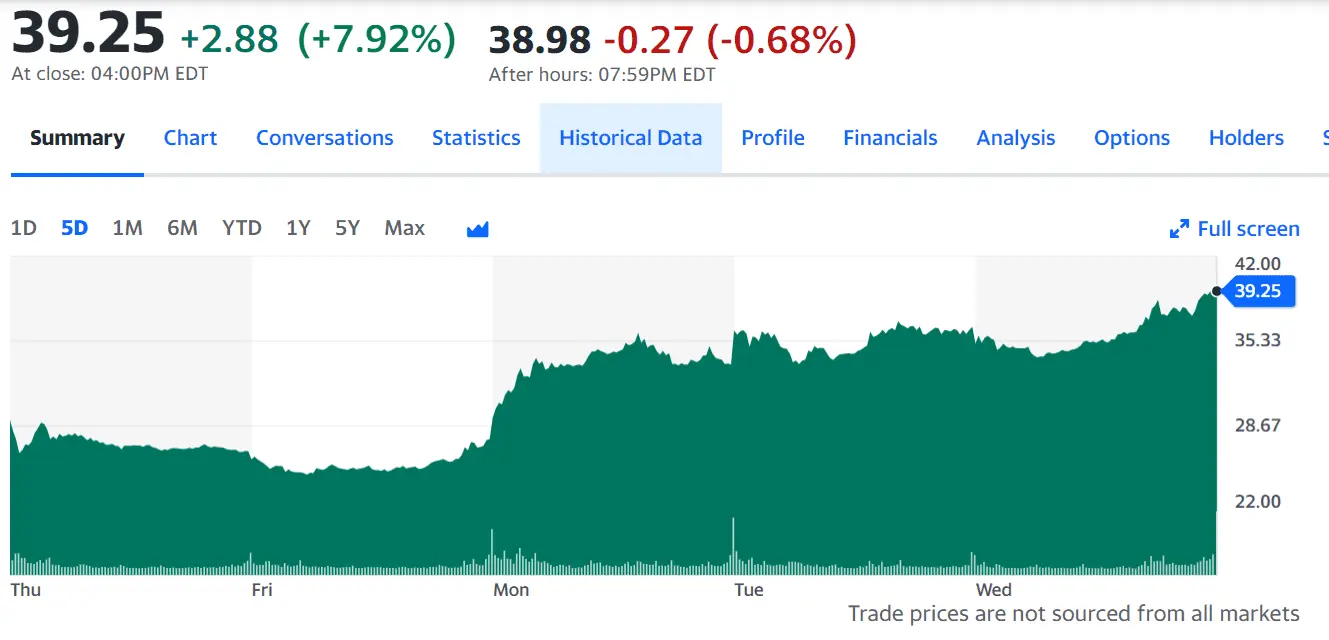View the Financials tab
Screen dimensions: 1329x640
pyautogui.click(x=890, y=138)
